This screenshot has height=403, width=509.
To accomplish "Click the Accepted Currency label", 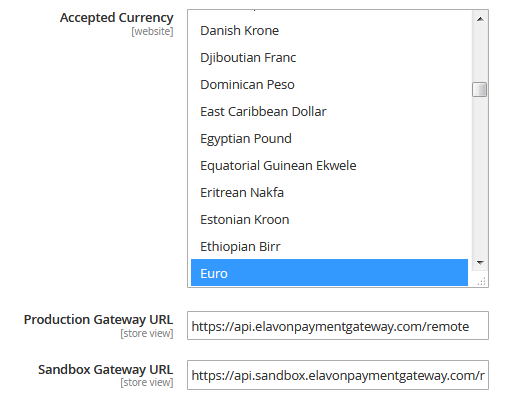I will [117, 18].
